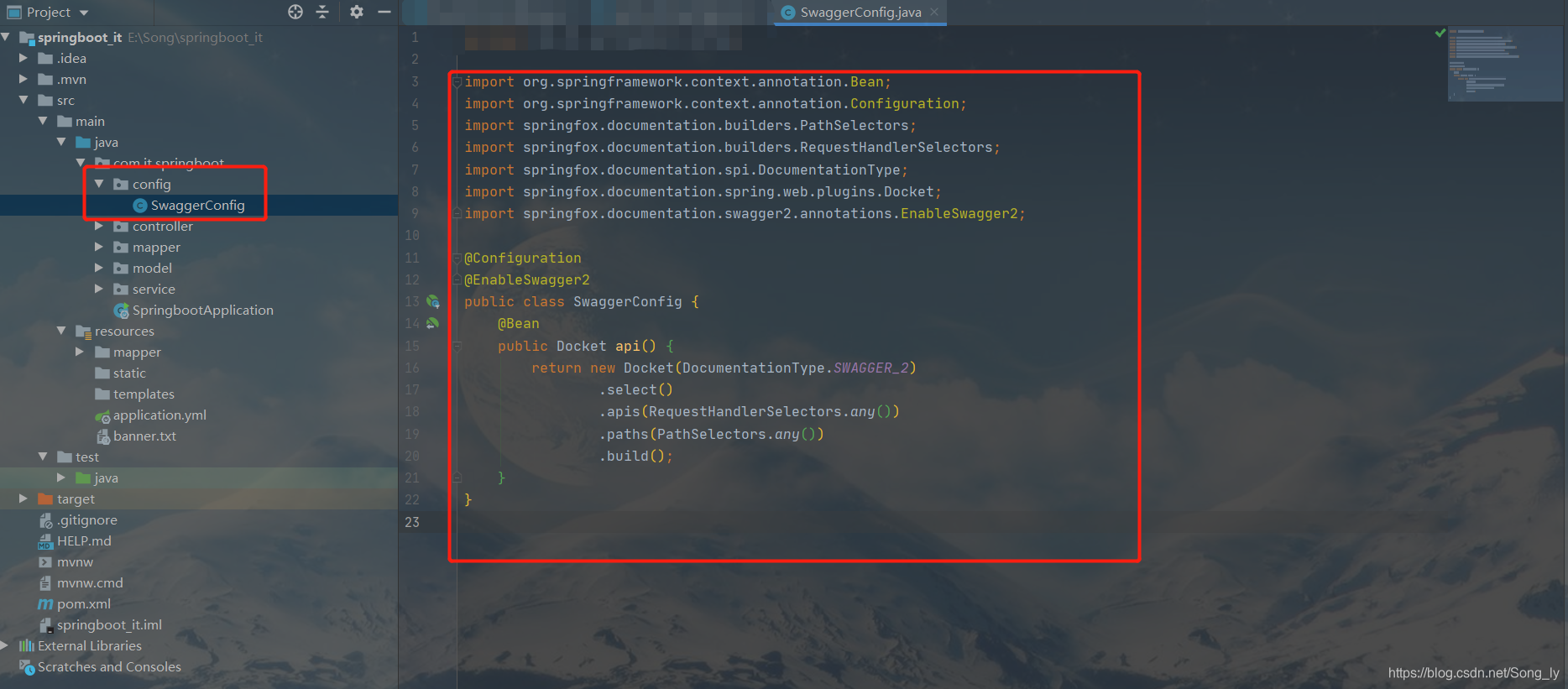1568x689 pixels.
Task: Click the code minimap at editor right
Action: click(x=1505, y=64)
